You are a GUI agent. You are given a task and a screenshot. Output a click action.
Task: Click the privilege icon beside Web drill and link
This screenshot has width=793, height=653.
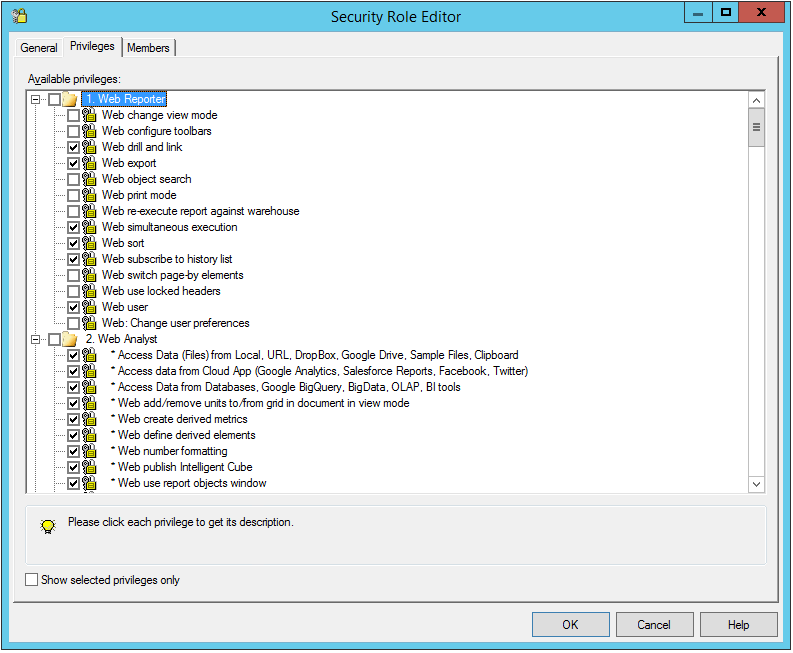[89, 147]
